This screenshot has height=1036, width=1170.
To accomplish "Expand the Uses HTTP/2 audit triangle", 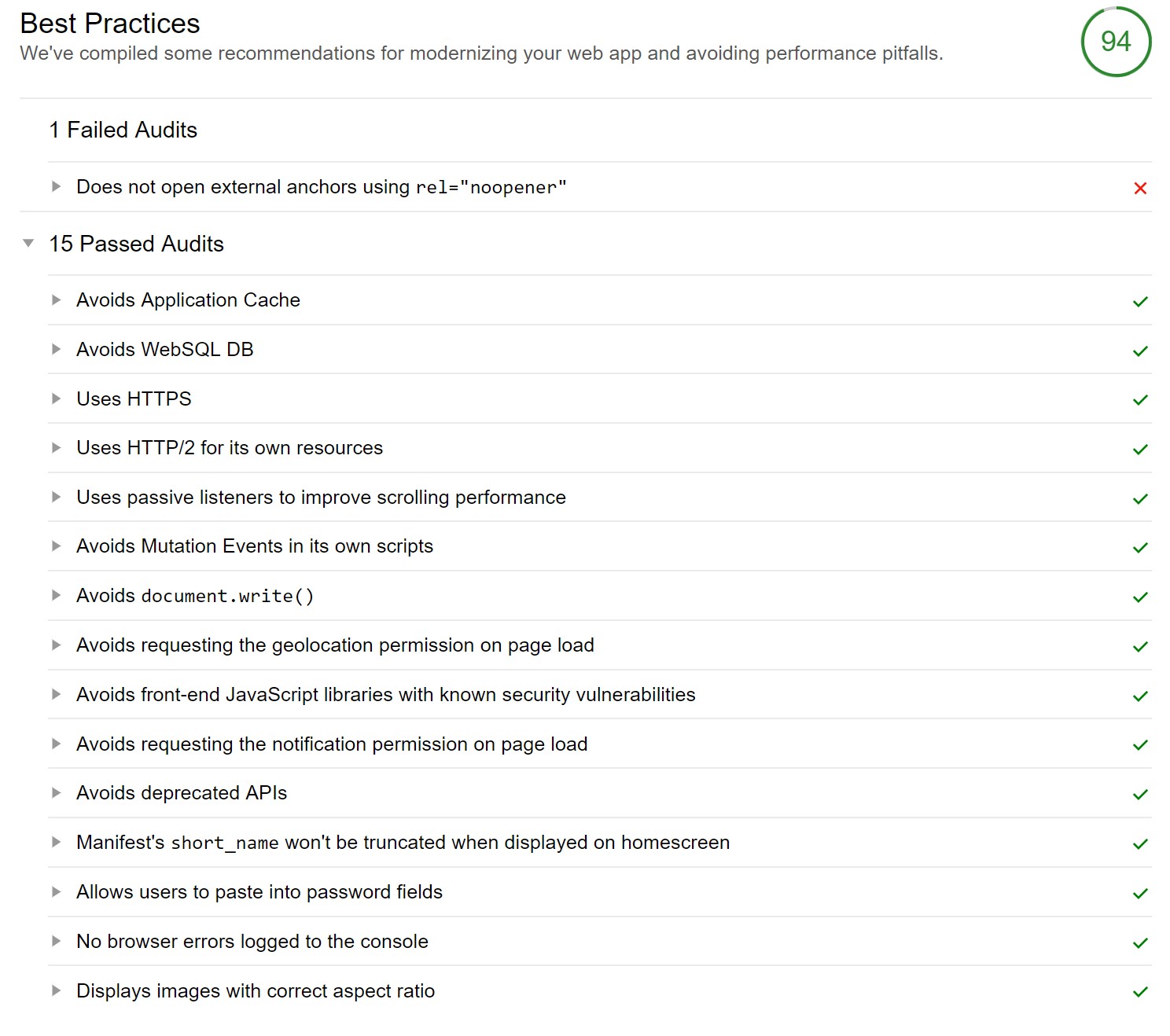I will click(56, 447).
